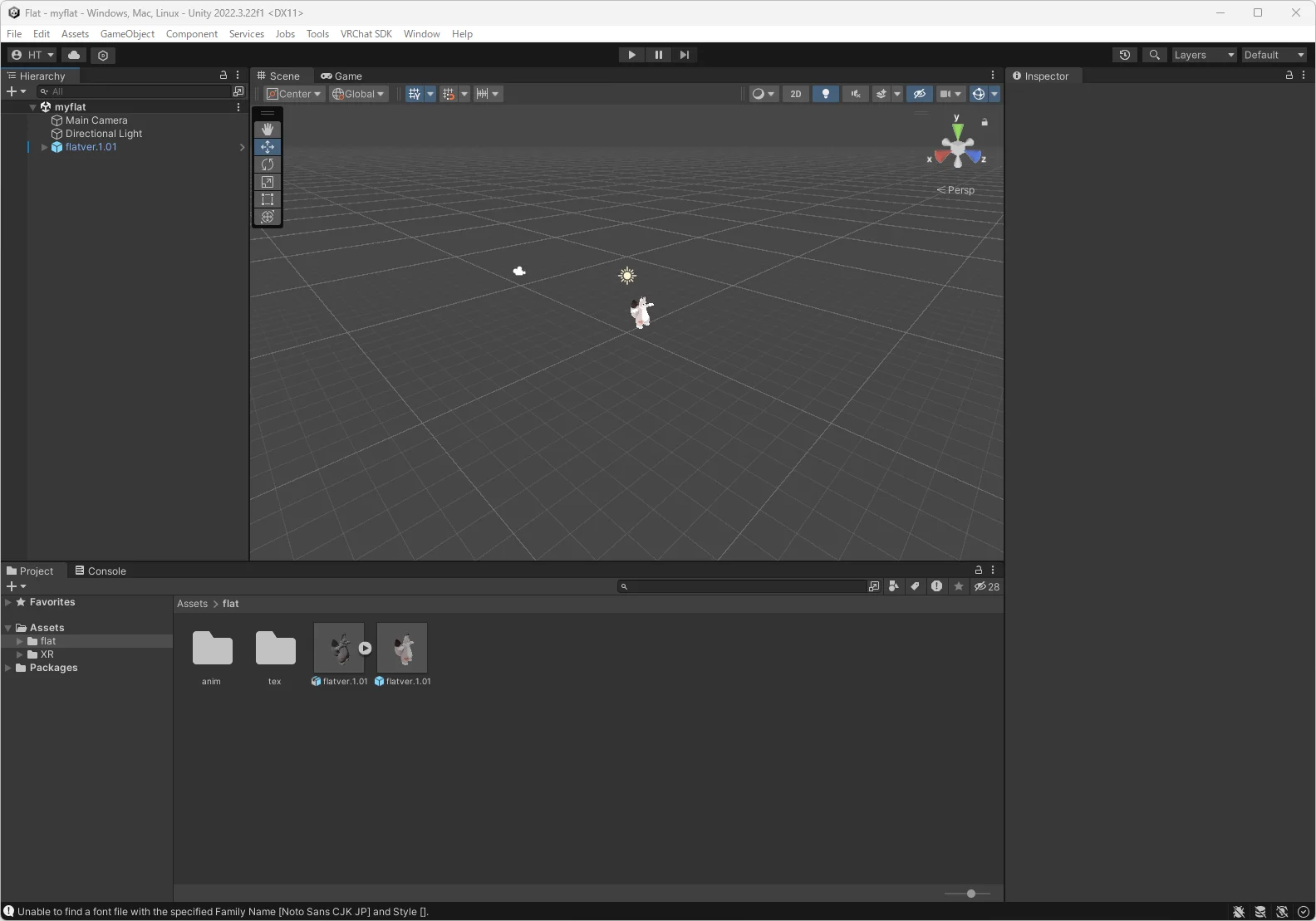
Task: Open the Undo History icon
Action: pyautogui.click(x=1125, y=55)
